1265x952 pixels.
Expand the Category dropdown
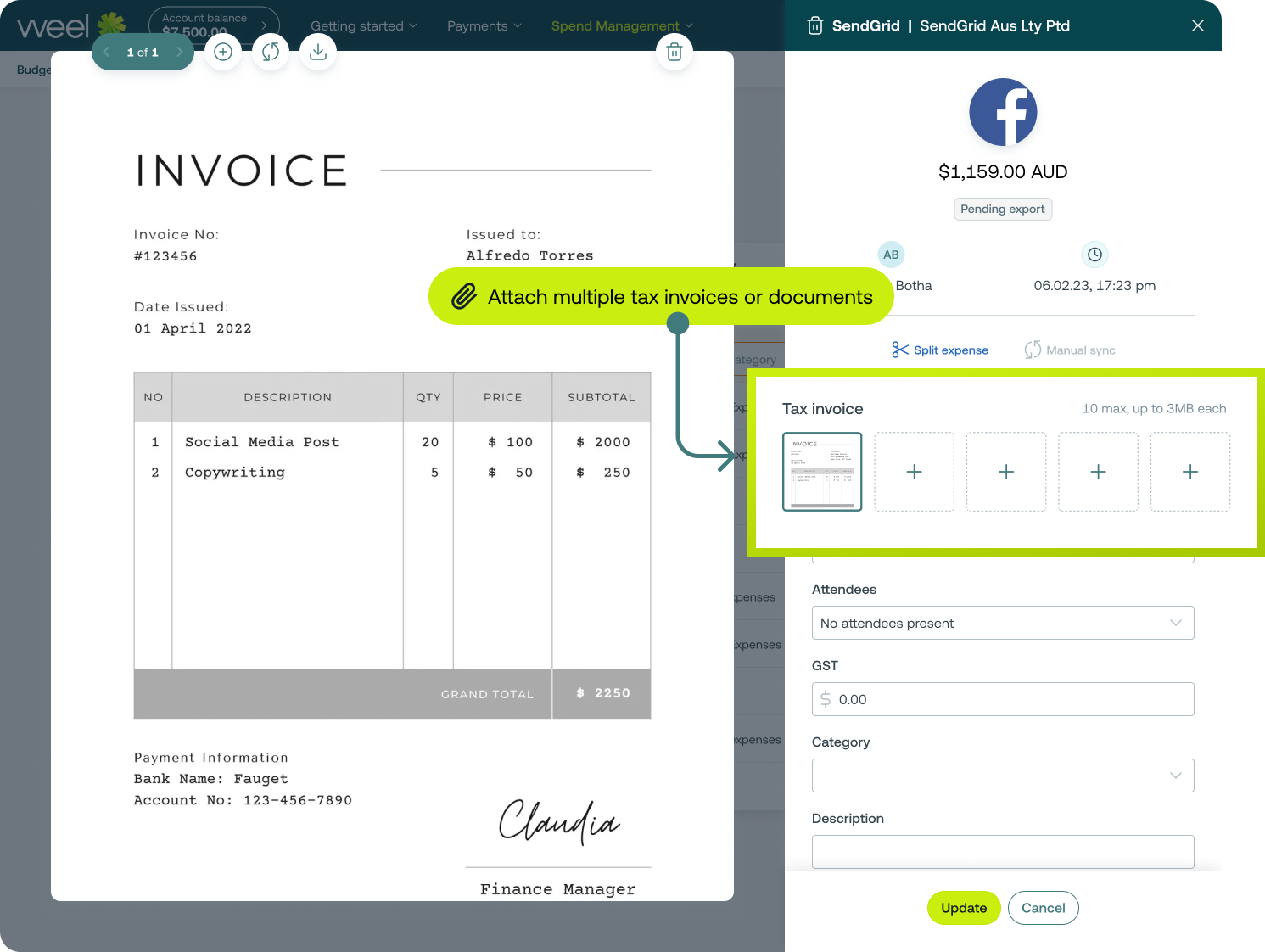point(1002,776)
